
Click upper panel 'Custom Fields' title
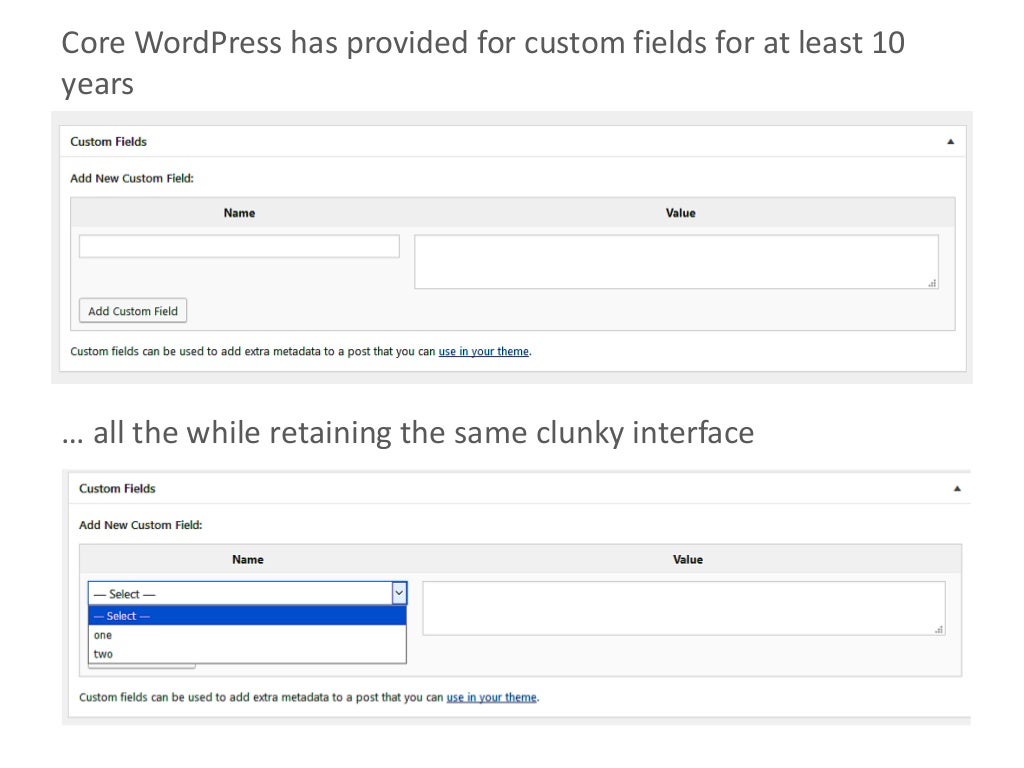point(108,142)
